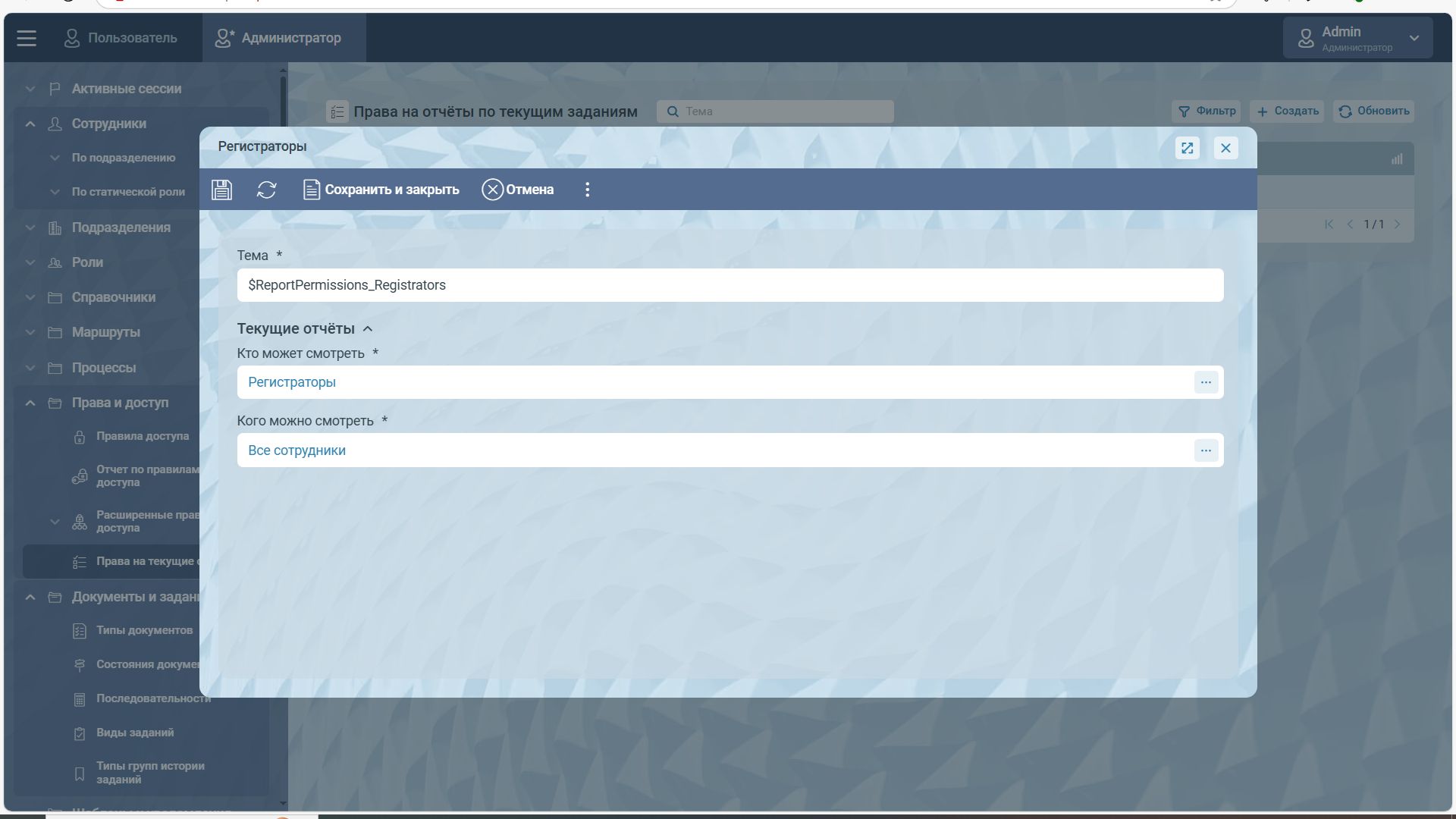This screenshot has height=819, width=1456.
Task: Click the column chart icon in table header
Action: pyautogui.click(x=1396, y=159)
